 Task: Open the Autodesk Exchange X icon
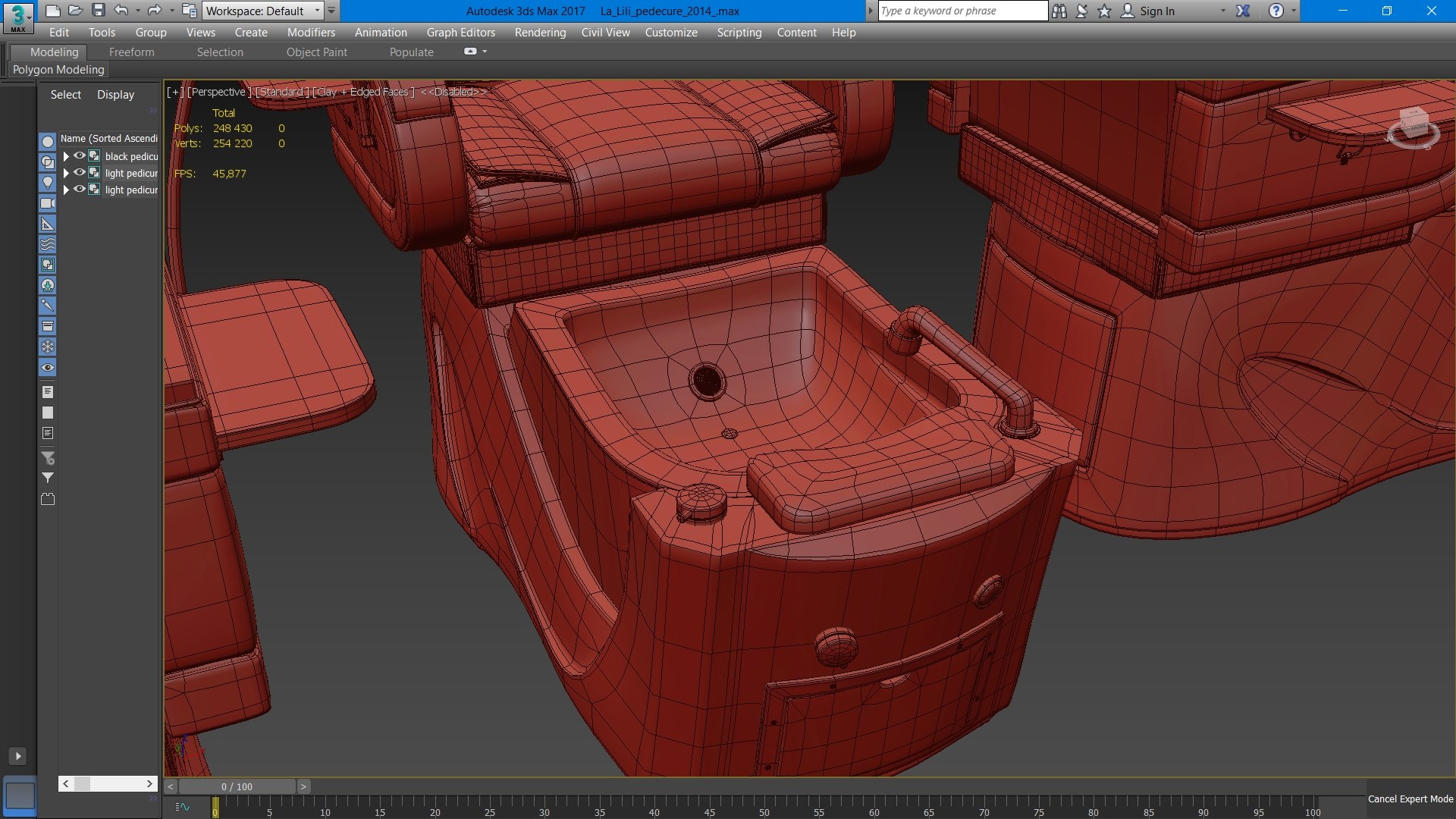[1243, 11]
